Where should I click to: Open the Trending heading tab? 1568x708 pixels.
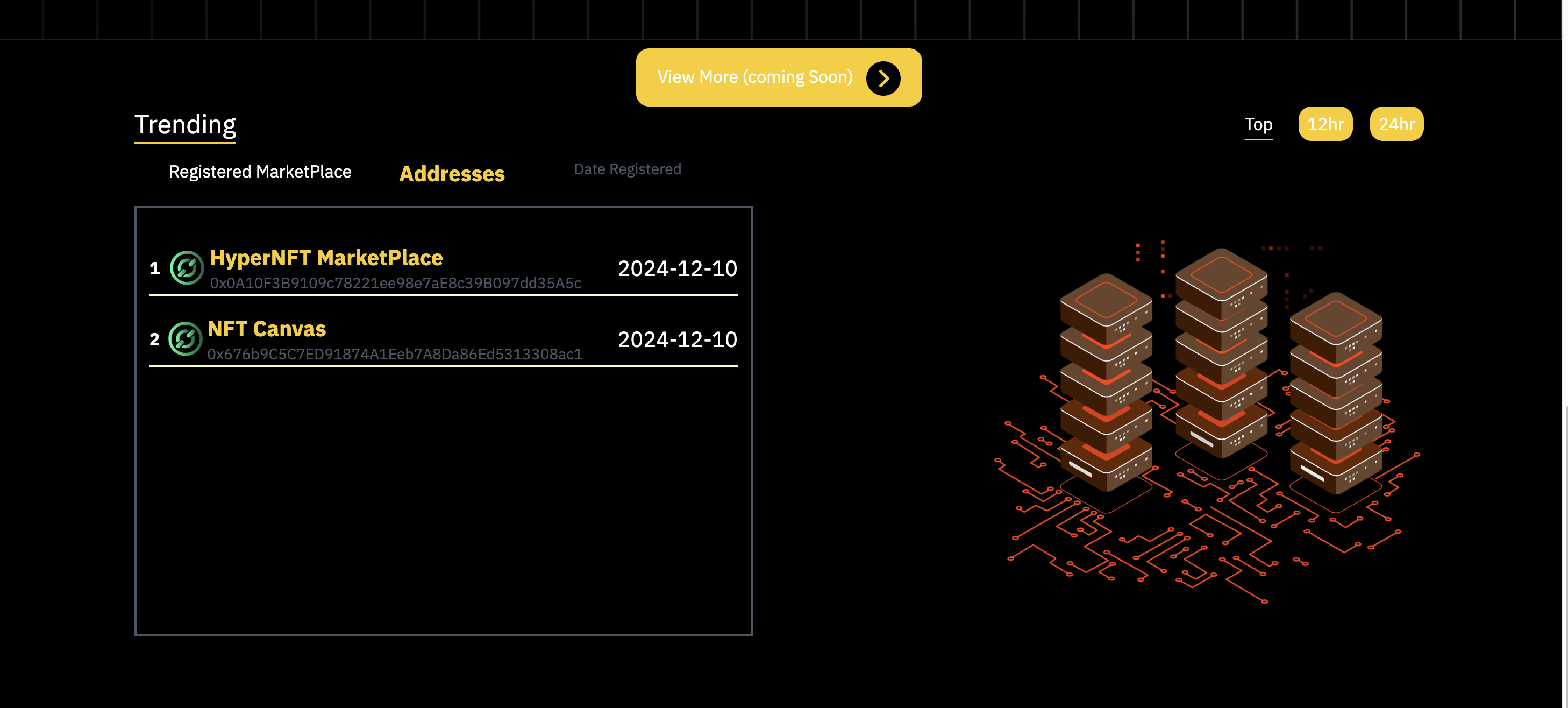[x=185, y=125]
